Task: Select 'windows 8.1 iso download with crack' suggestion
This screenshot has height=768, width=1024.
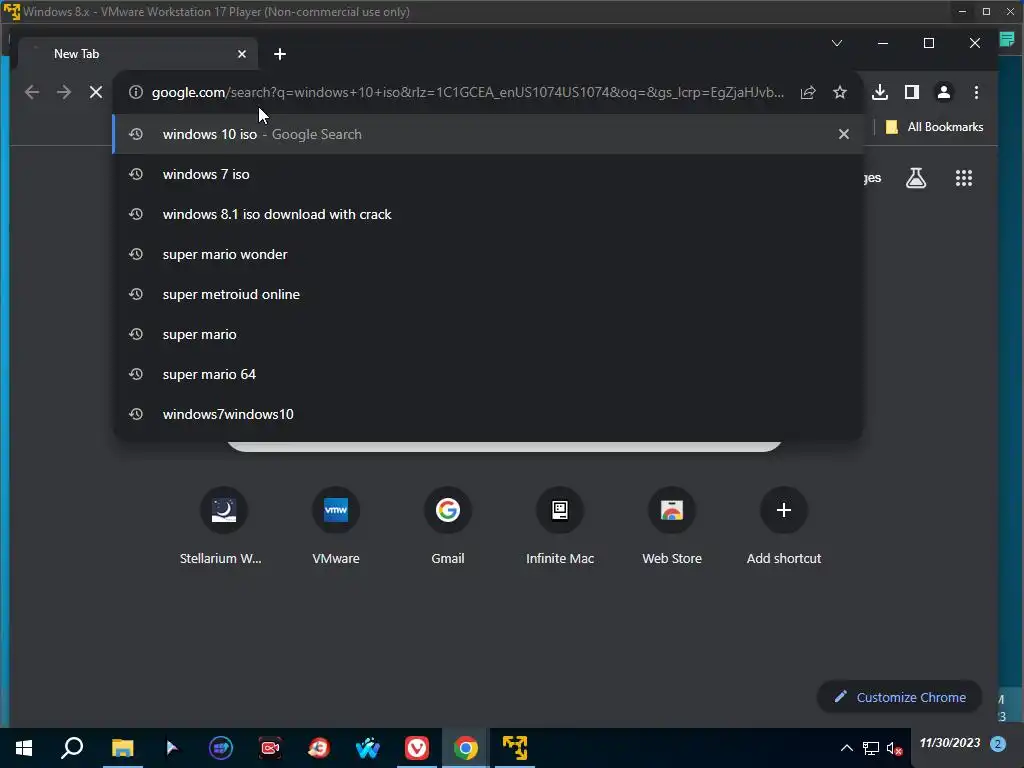Action: (488, 214)
